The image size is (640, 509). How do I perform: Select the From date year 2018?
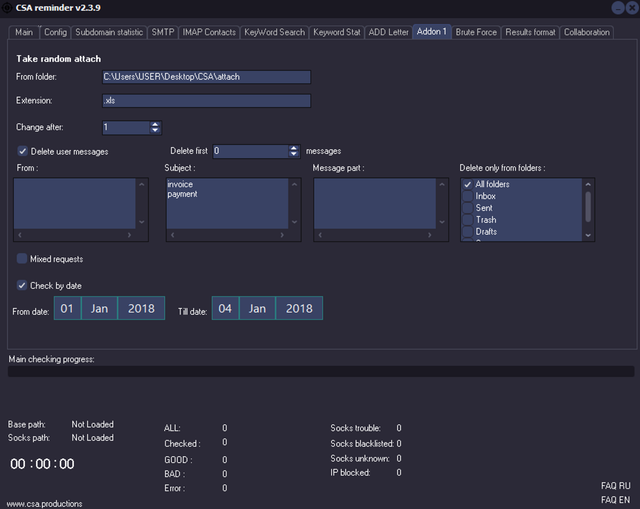point(141,308)
